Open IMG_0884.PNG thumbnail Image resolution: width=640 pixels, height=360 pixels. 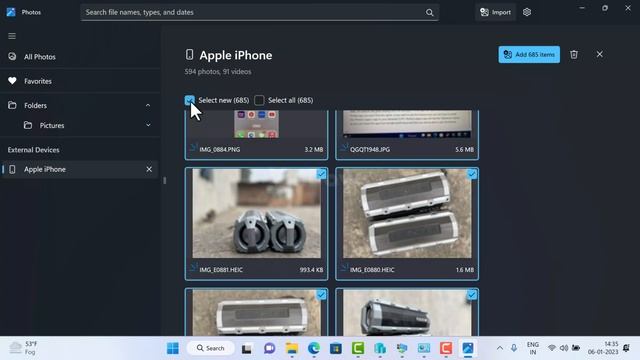(256, 124)
